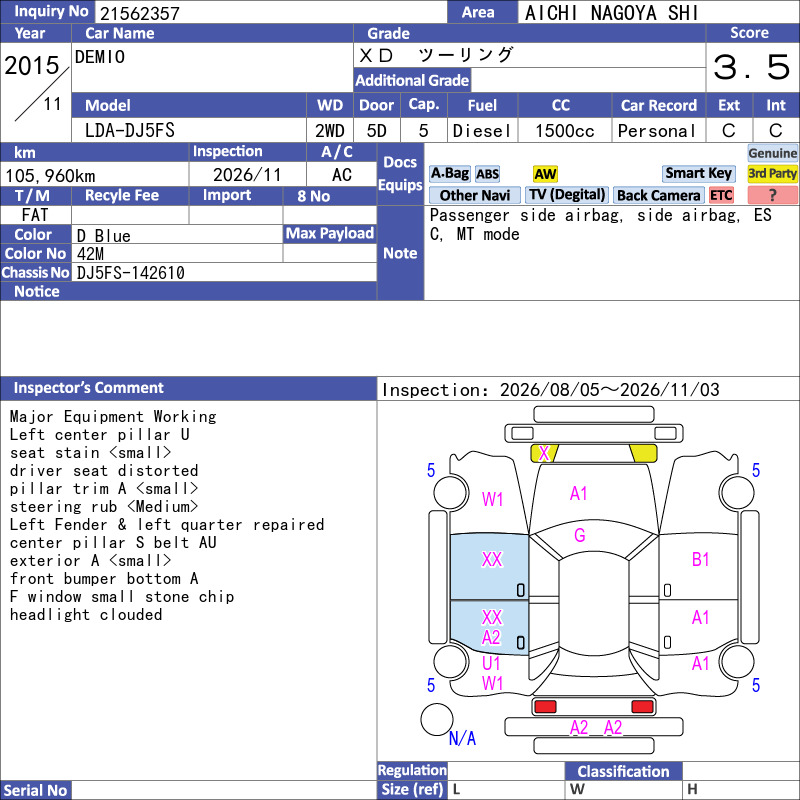The image size is (800, 800).
Task: Select the chassis number DJ5FS-142610
Action: click(x=131, y=273)
